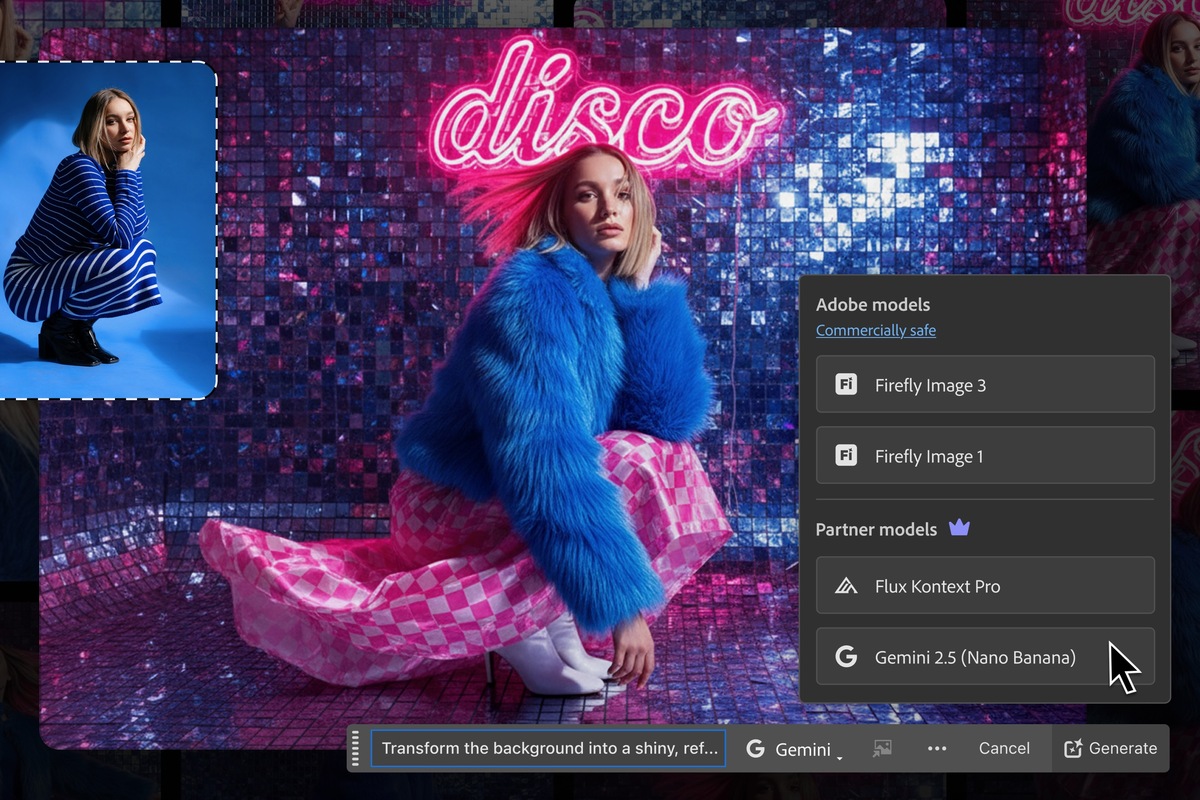
Task: Select the Firefly Image 3 model
Action: pyautogui.click(x=985, y=385)
